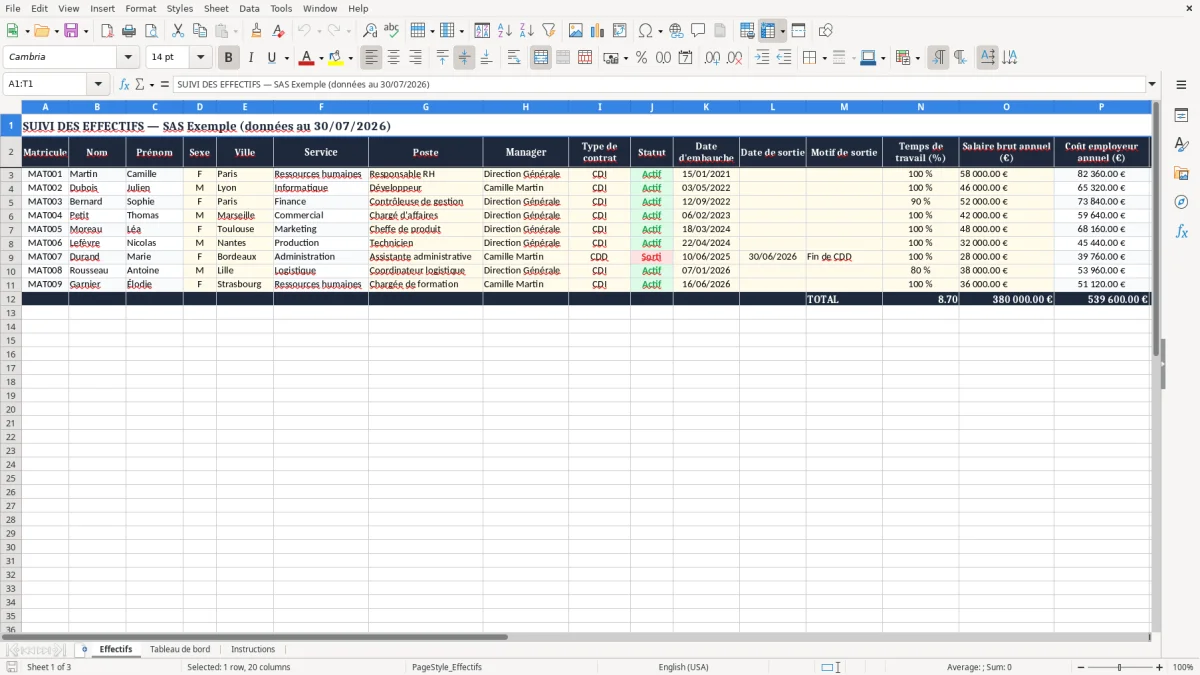Open the Sheet menu
Image resolution: width=1200 pixels, height=675 pixels.
[216, 8]
